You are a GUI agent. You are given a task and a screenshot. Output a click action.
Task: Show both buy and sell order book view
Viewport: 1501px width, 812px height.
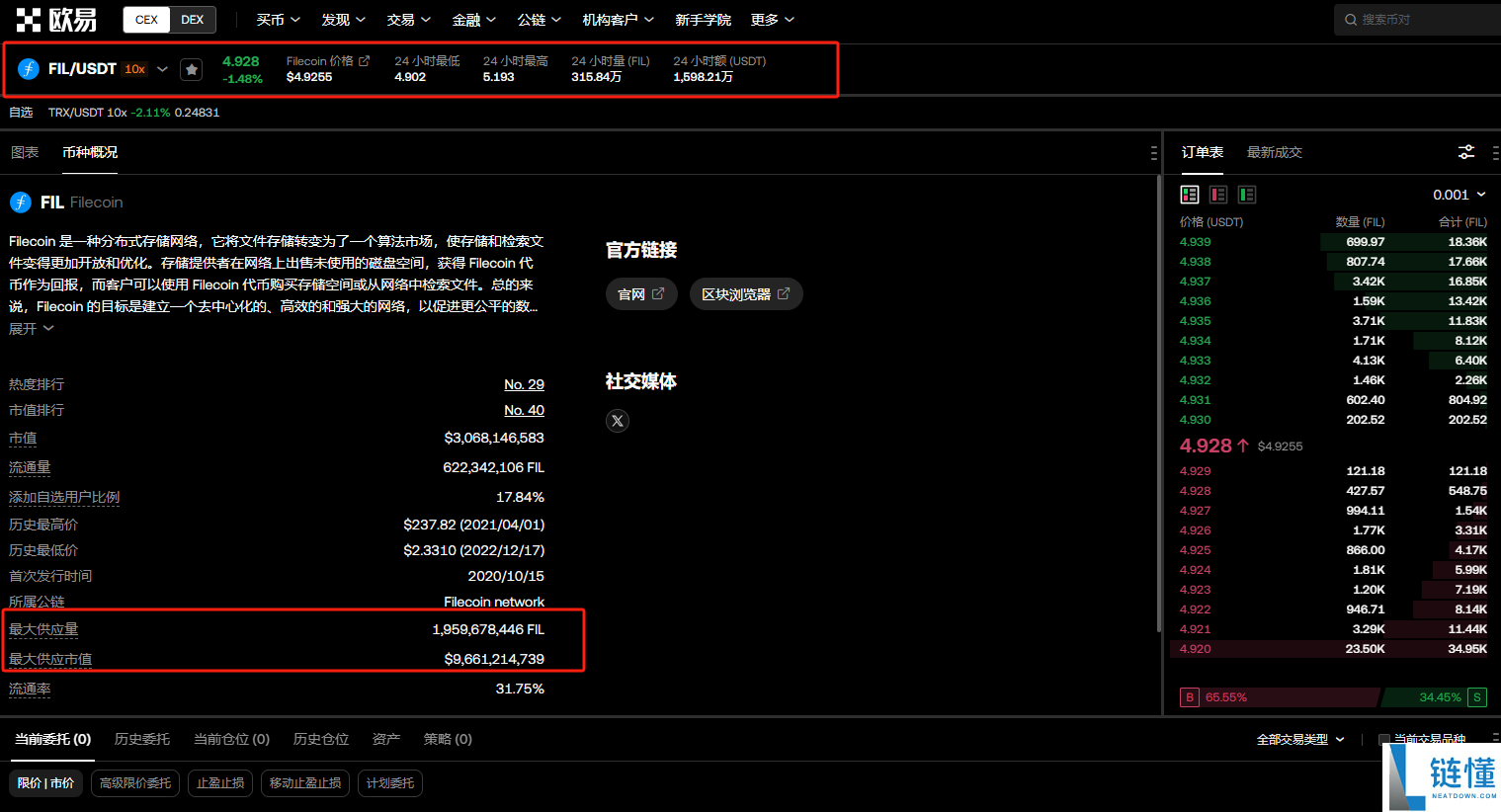(x=1190, y=195)
